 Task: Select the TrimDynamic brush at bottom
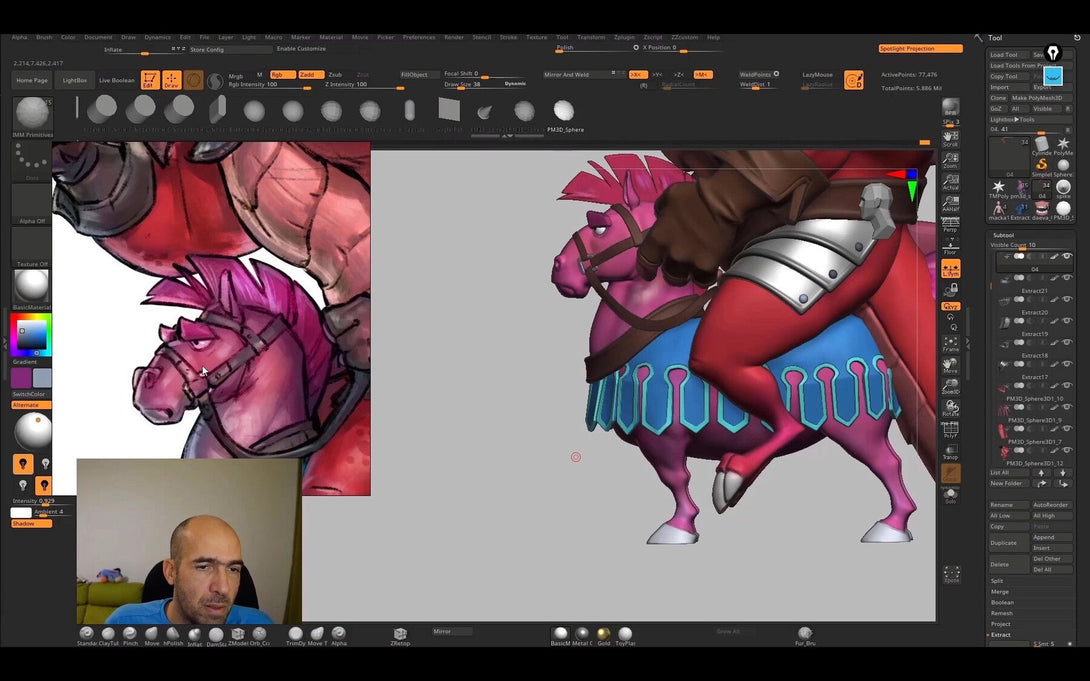point(295,636)
